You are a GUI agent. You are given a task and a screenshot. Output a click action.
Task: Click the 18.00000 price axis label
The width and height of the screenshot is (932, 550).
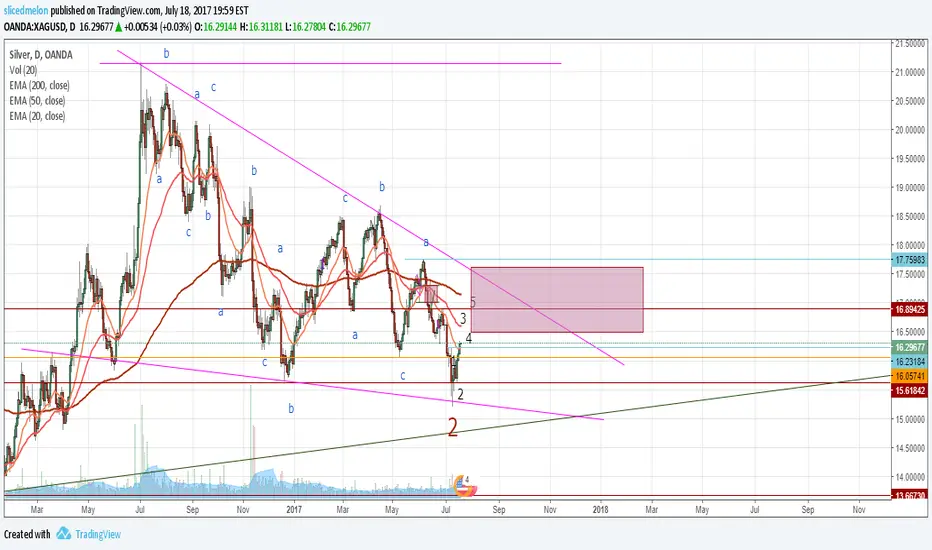point(910,246)
